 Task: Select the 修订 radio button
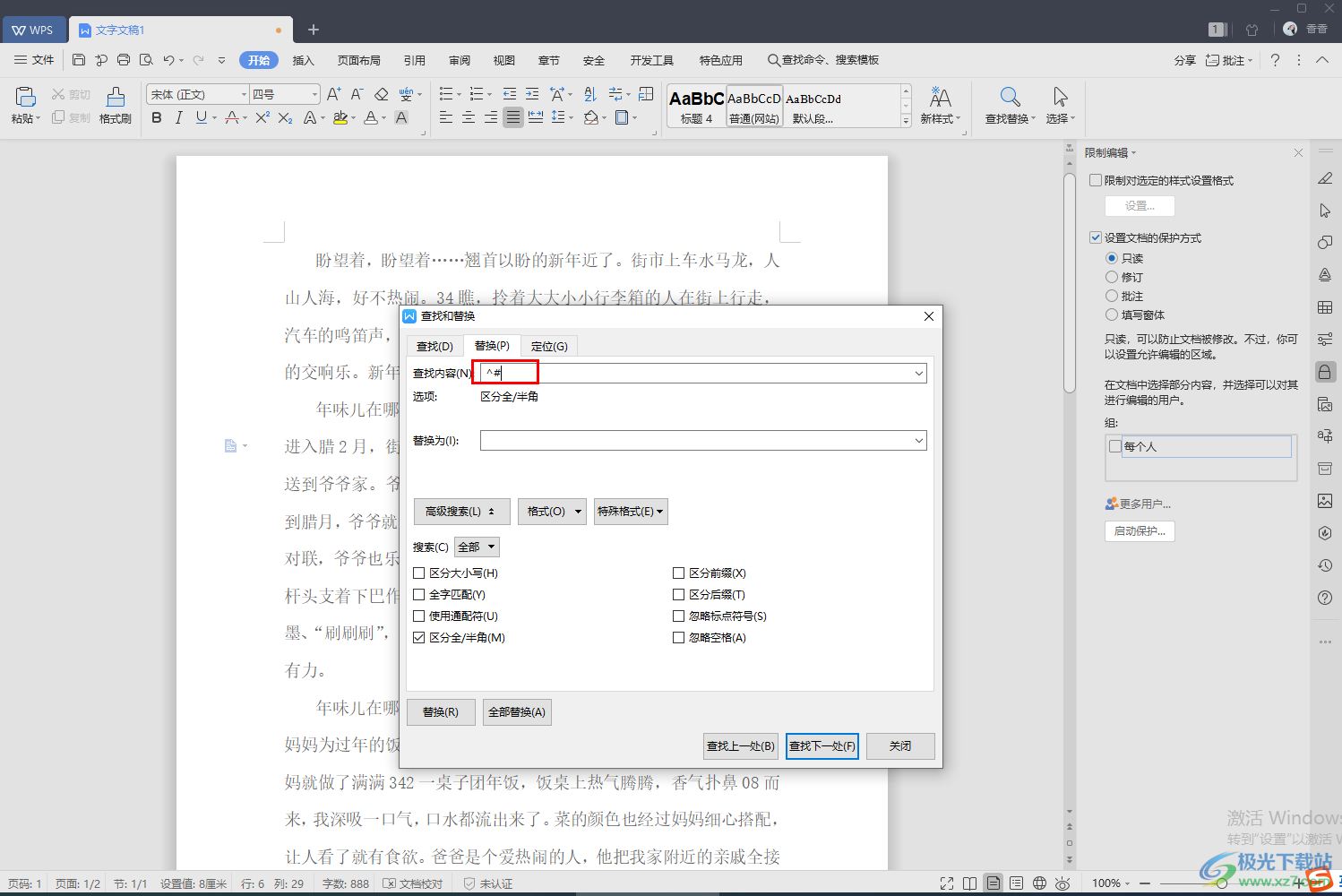[x=1112, y=277]
